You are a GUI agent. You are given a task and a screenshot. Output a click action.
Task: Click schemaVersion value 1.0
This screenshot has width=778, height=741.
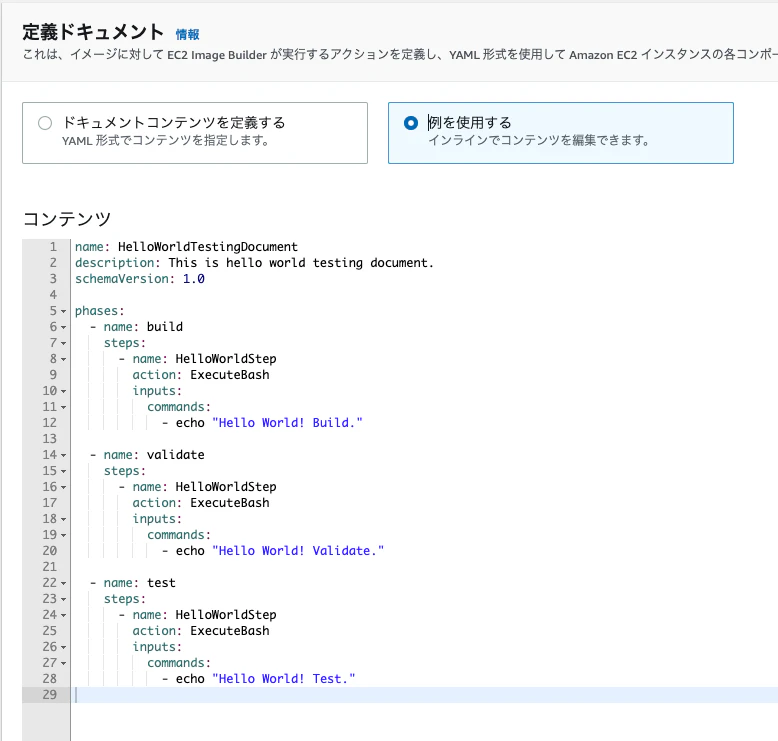194,278
